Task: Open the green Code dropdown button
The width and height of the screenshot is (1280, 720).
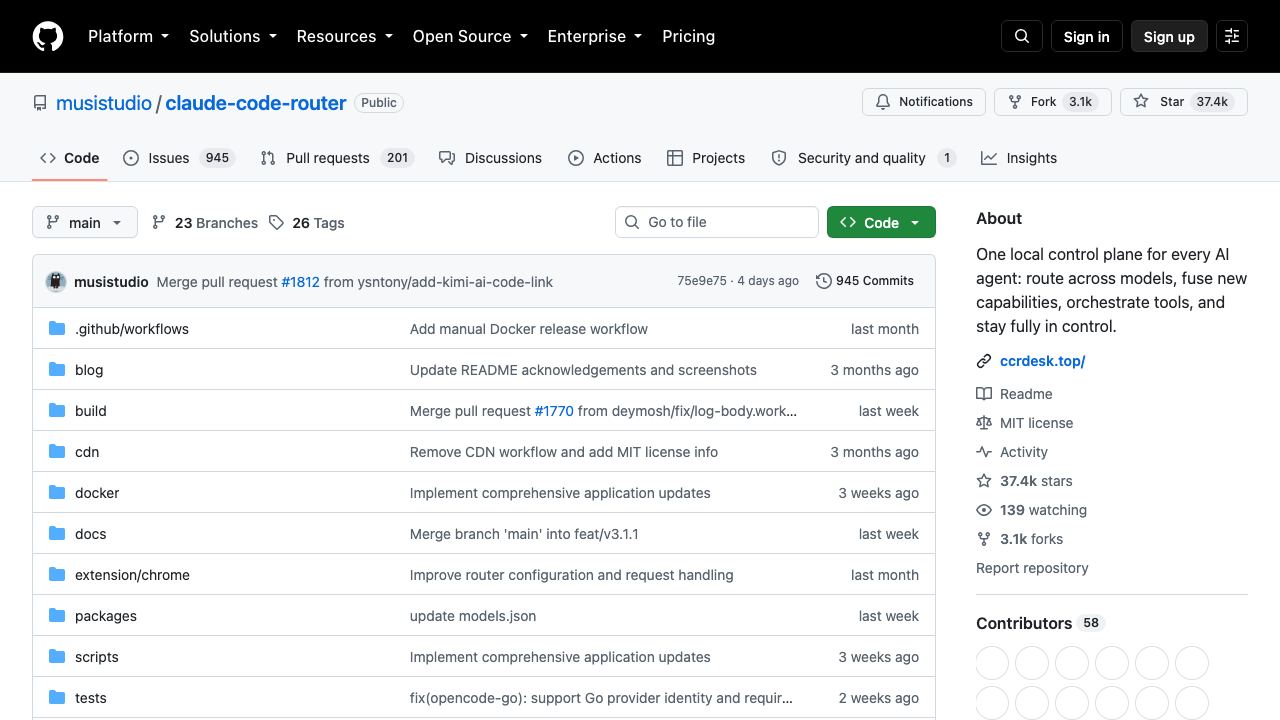Action: (881, 222)
